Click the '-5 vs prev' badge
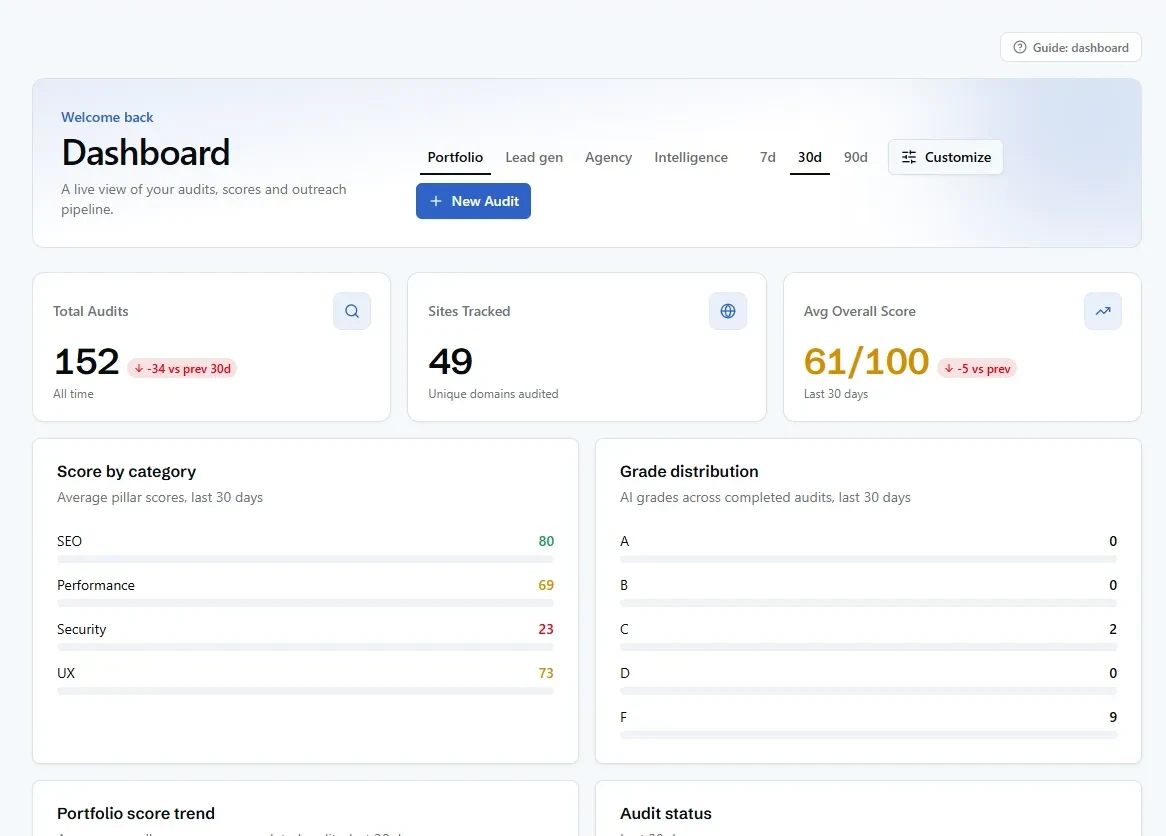This screenshot has height=836, width=1166. pyautogui.click(x=976, y=368)
